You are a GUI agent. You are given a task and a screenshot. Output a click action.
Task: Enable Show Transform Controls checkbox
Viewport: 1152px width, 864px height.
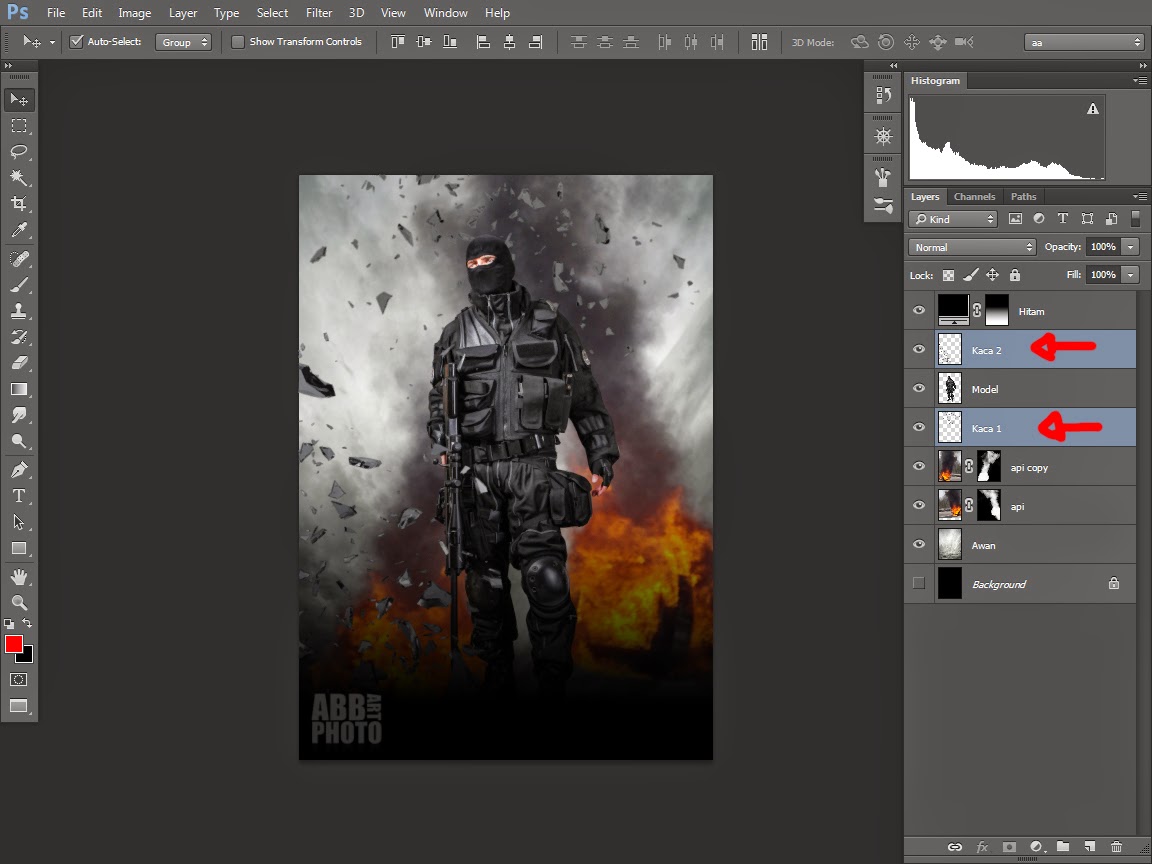[x=238, y=42]
